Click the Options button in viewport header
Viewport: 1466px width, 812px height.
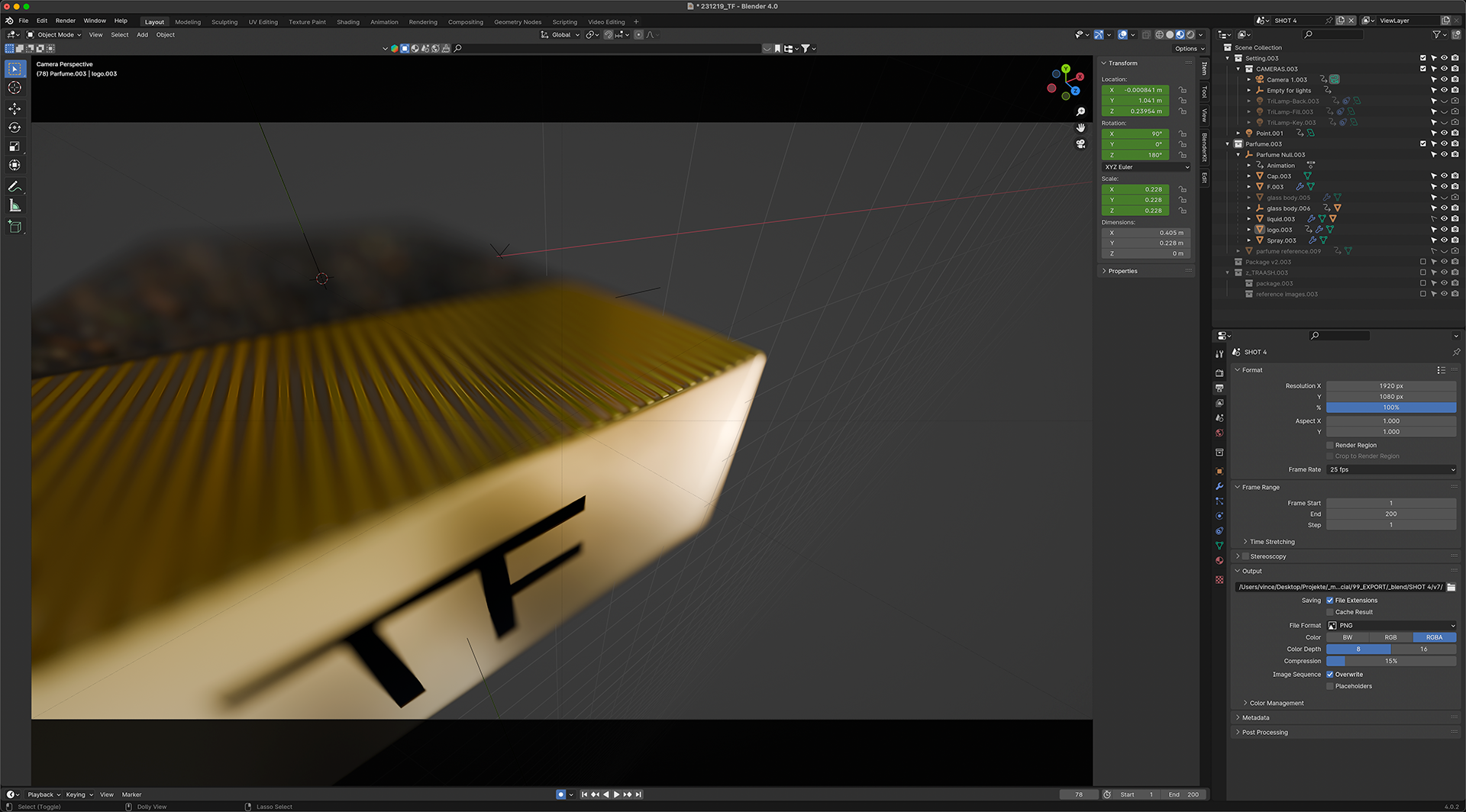point(1190,48)
